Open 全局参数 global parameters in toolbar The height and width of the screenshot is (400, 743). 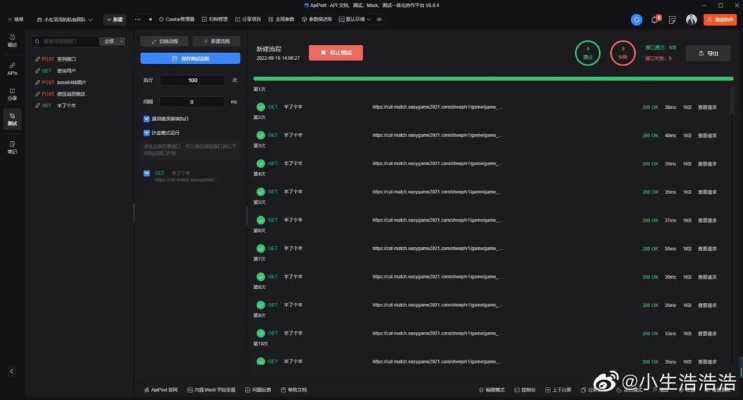[281, 19]
